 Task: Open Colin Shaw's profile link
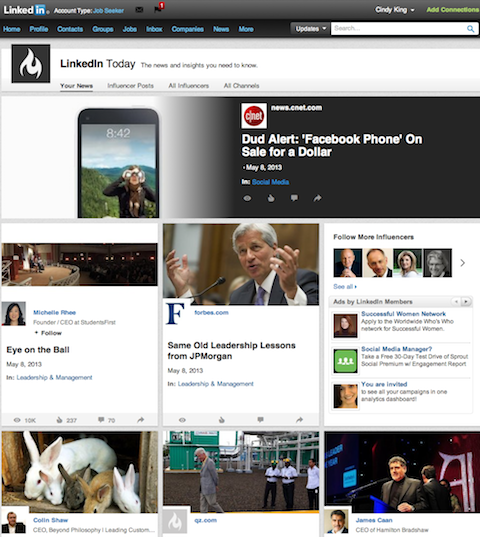50,520
